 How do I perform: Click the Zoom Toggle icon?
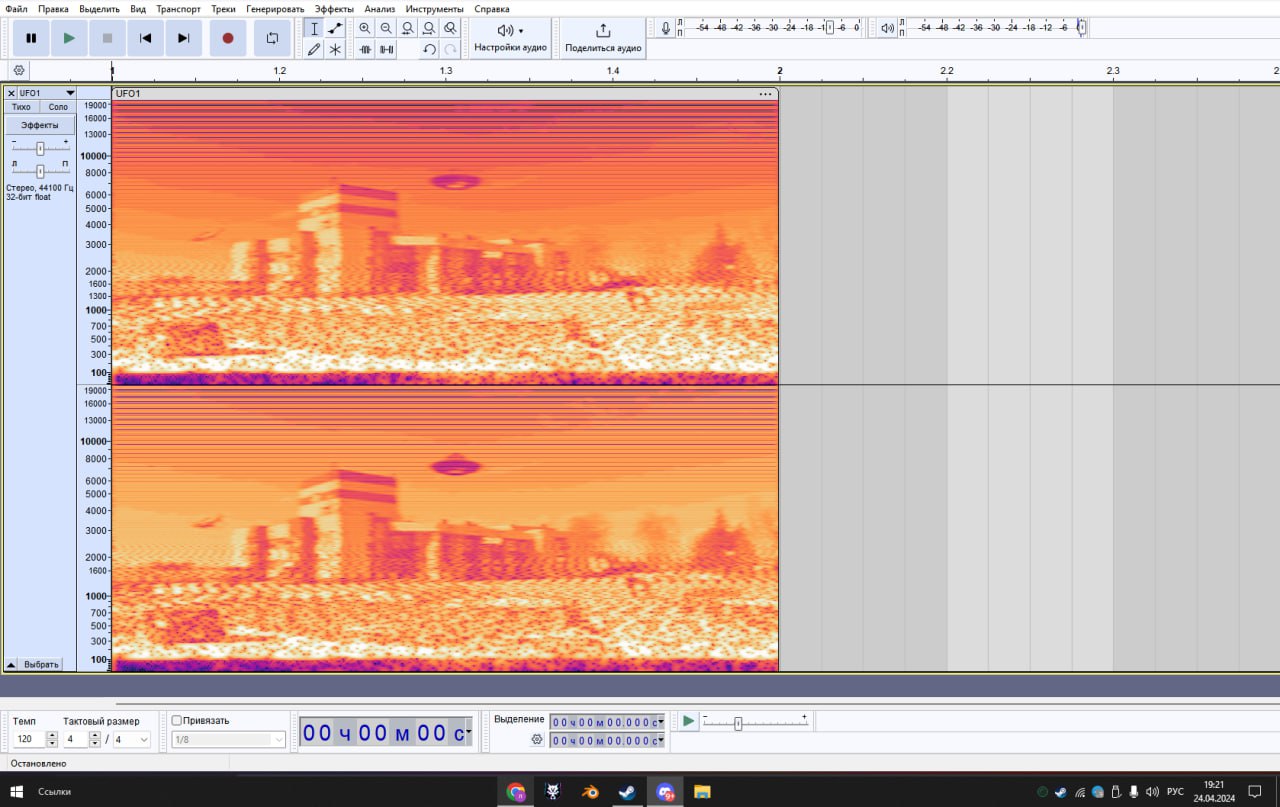click(451, 29)
